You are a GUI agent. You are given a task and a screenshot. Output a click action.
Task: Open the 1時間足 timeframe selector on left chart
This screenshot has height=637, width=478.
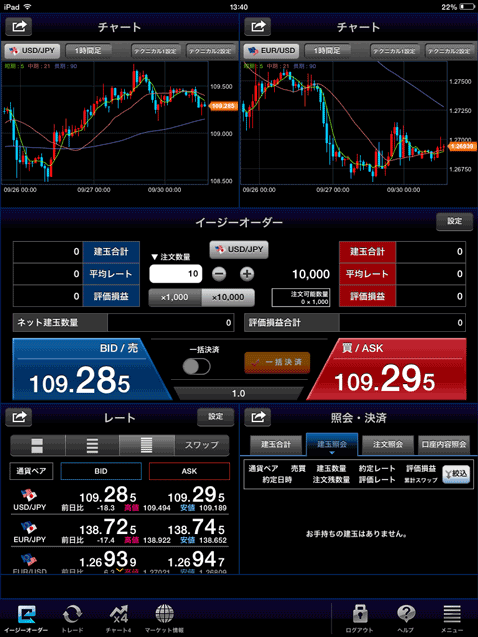pos(88,51)
